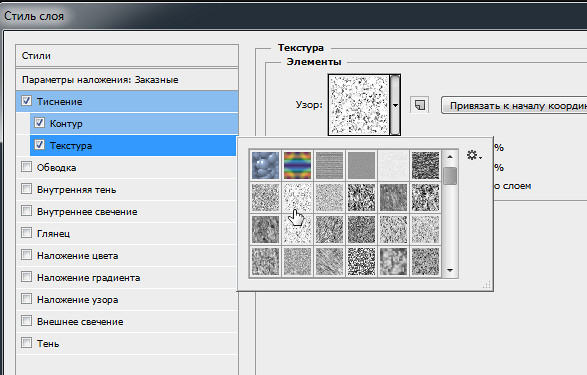Pick third pattern in second grid row
The height and width of the screenshot is (375, 587).
coord(329,197)
